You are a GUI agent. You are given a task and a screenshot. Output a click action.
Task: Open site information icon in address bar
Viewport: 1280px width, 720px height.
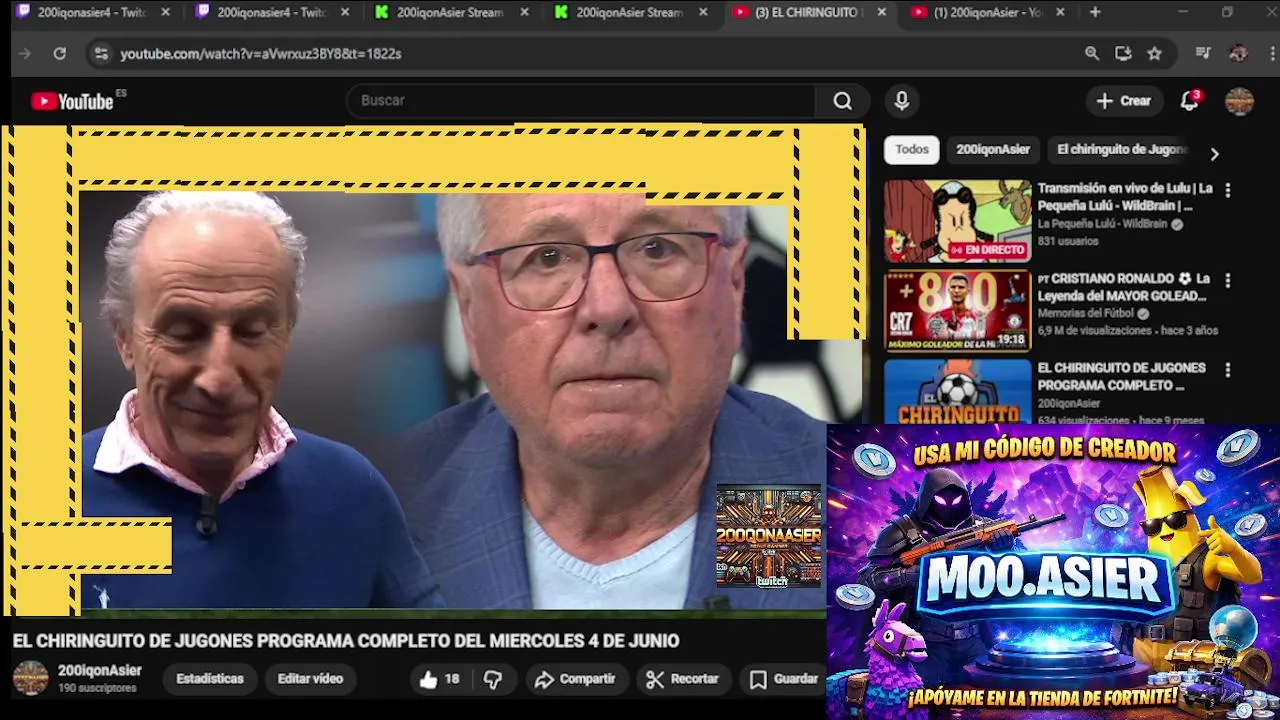[100, 54]
